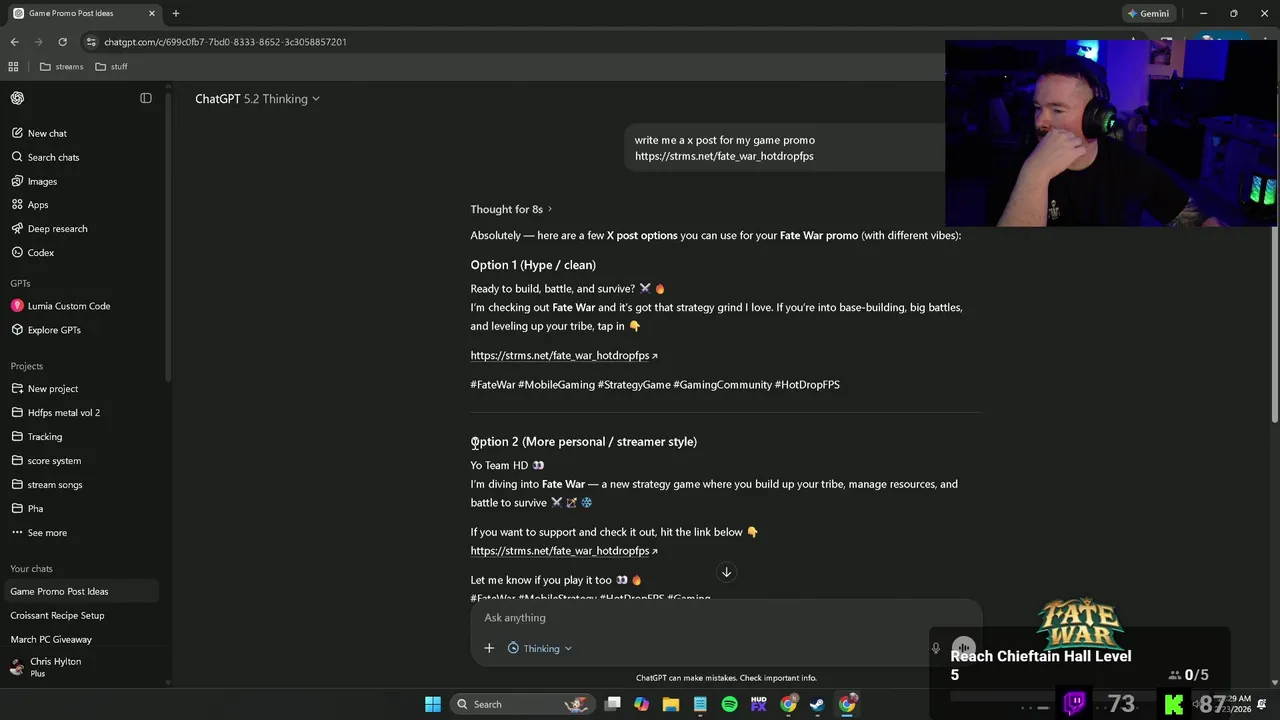Click the voice mode button in composer

pyautogui.click(x=963, y=648)
